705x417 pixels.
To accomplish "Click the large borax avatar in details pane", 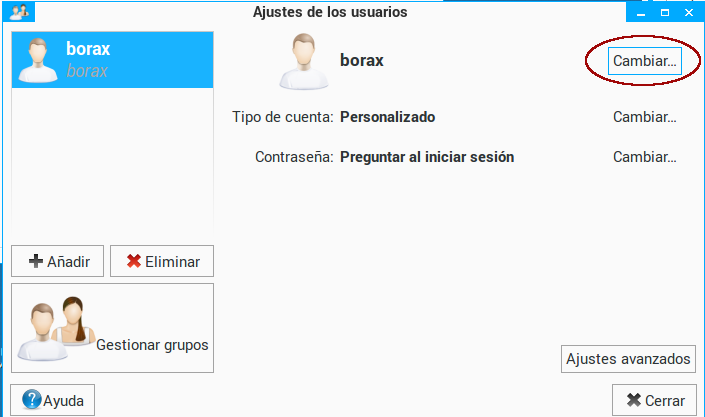I will (304, 61).
